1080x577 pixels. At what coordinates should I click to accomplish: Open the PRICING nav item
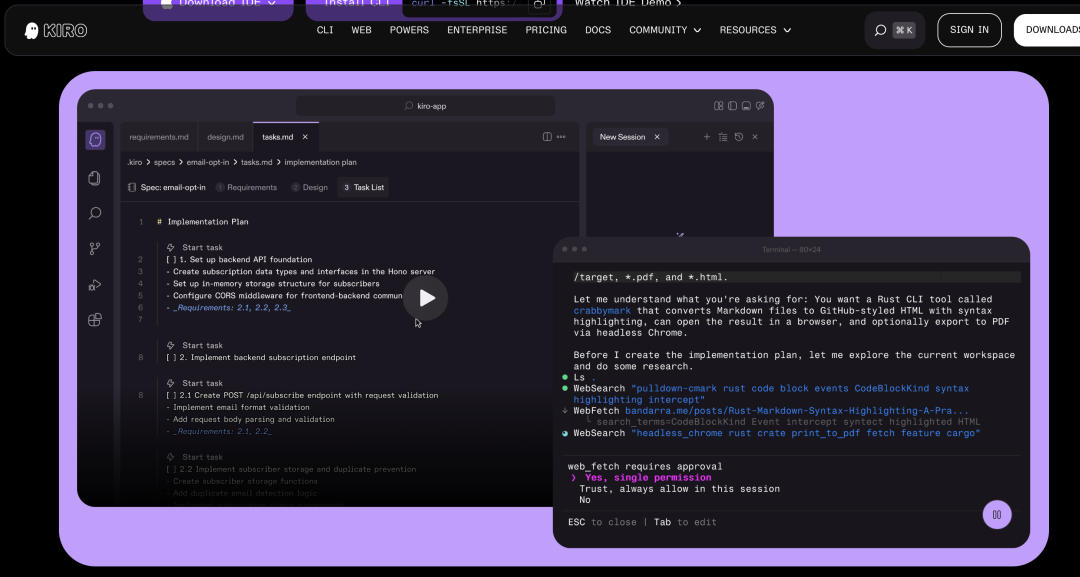(x=546, y=30)
